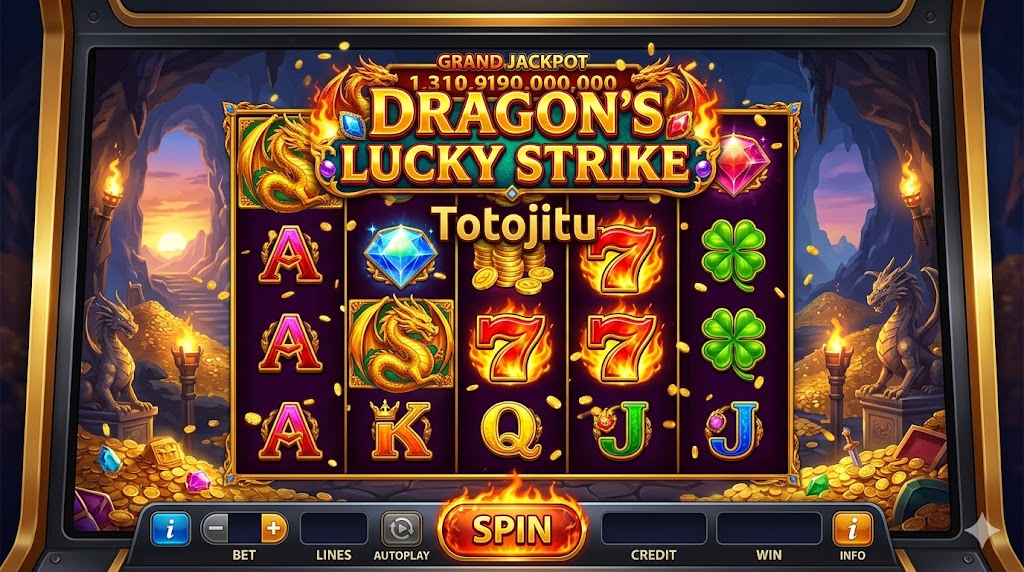Click the Win display field
The image size is (1024, 572).
coord(769,528)
